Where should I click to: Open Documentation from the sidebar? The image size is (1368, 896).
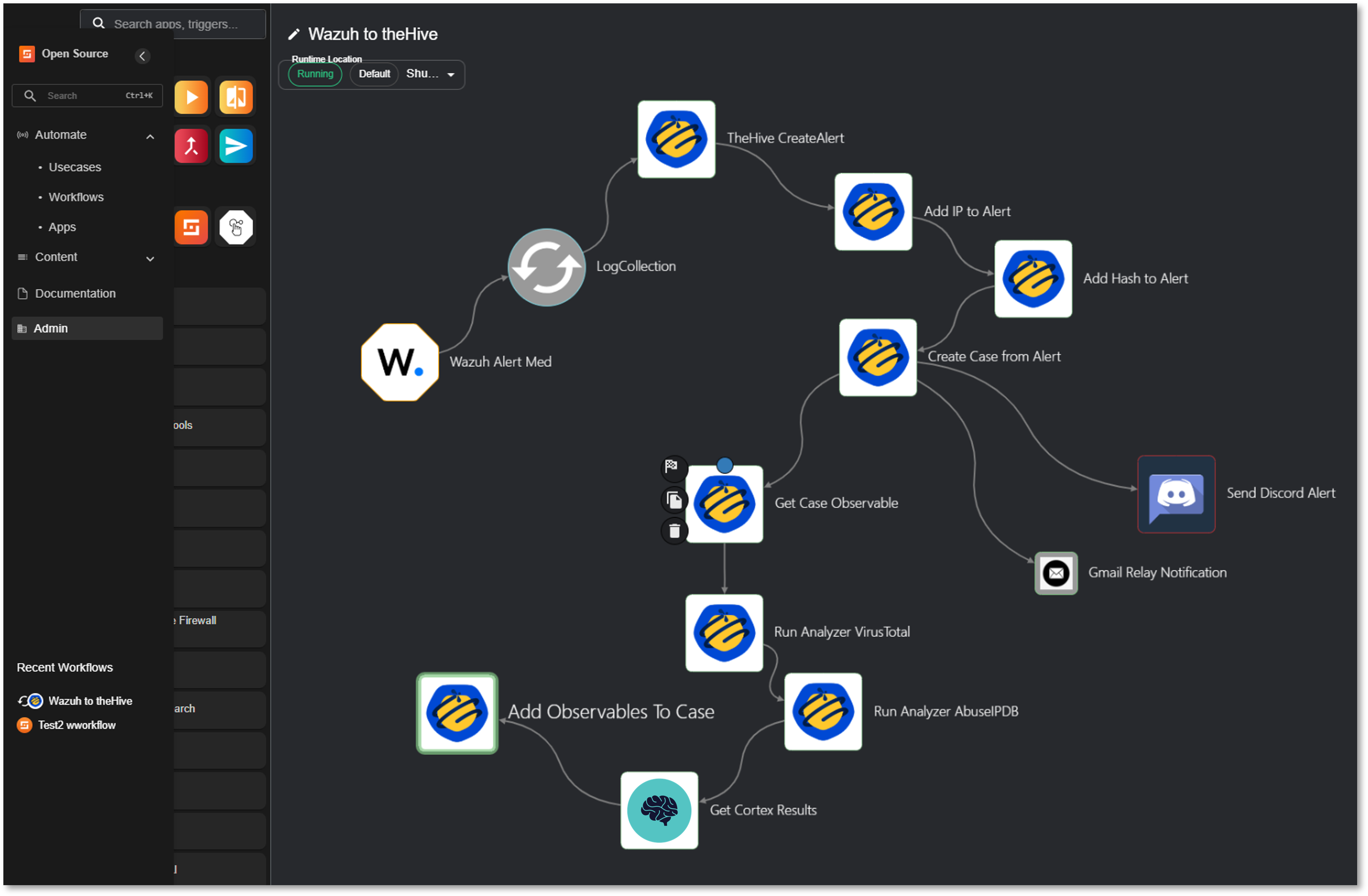point(75,293)
